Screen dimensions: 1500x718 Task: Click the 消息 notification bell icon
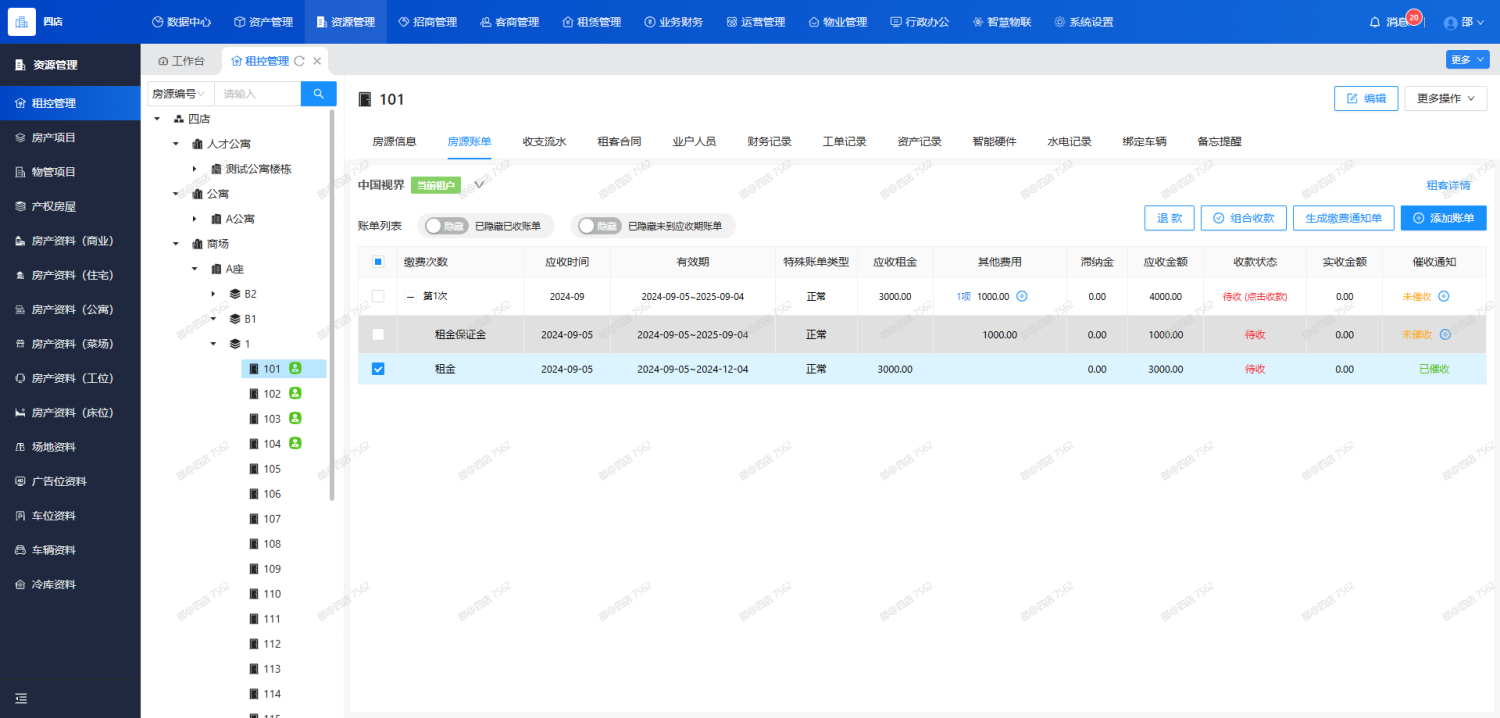[x=1375, y=22]
